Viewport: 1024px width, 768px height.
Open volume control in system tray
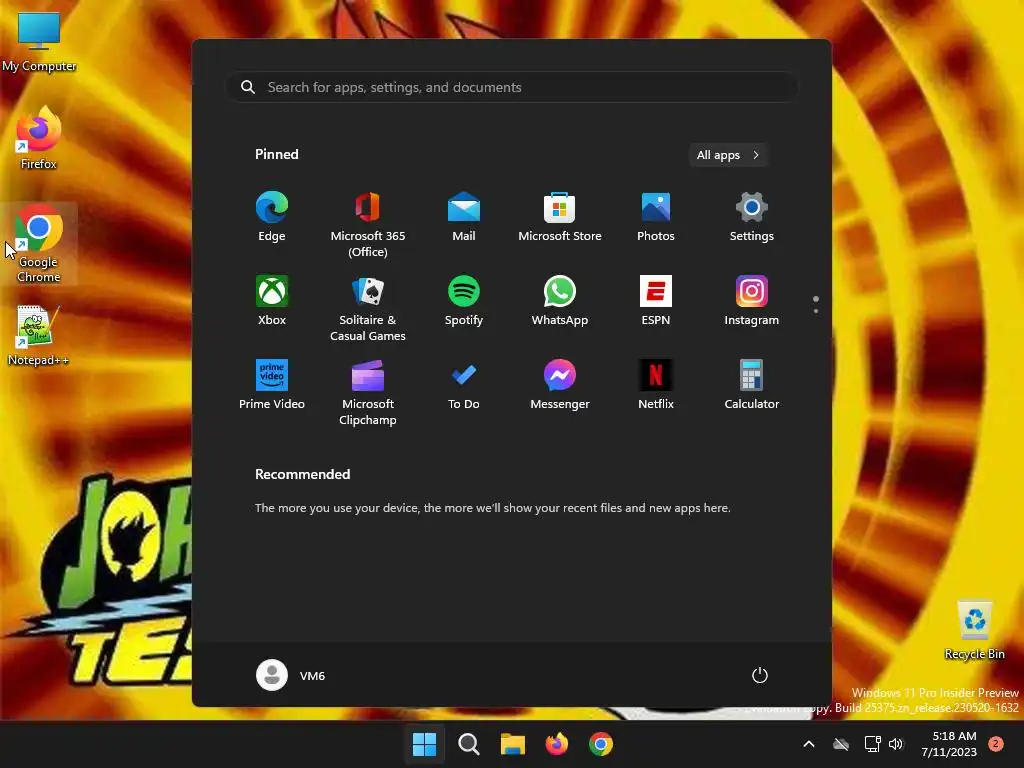point(896,744)
